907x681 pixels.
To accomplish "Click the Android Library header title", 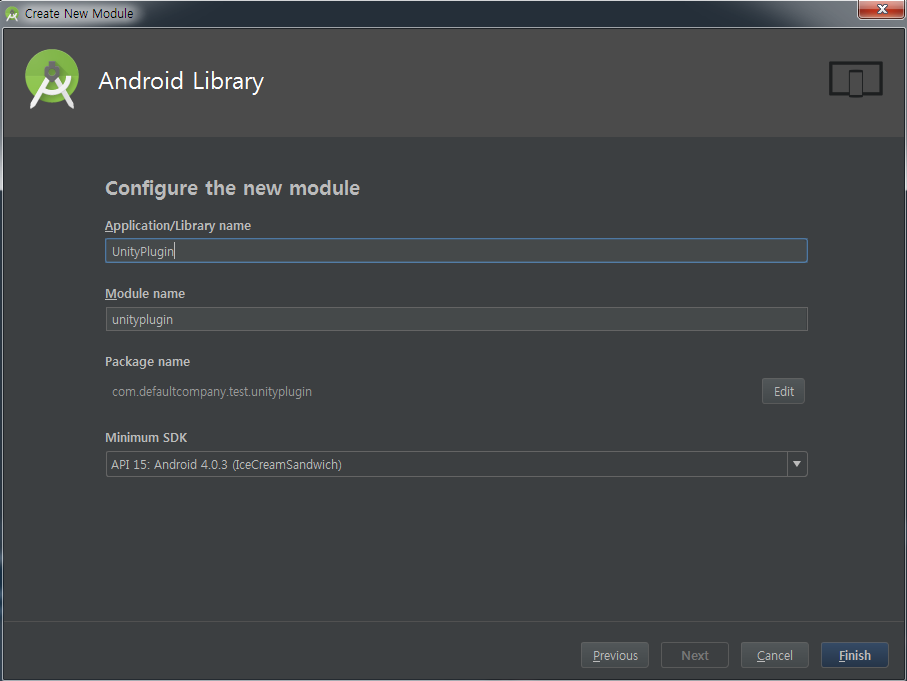I will click(x=180, y=82).
